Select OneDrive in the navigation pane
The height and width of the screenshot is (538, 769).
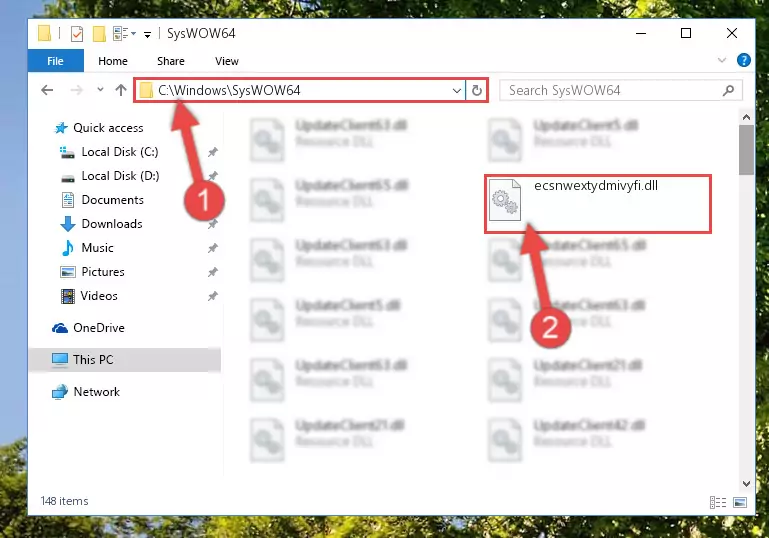(x=99, y=328)
